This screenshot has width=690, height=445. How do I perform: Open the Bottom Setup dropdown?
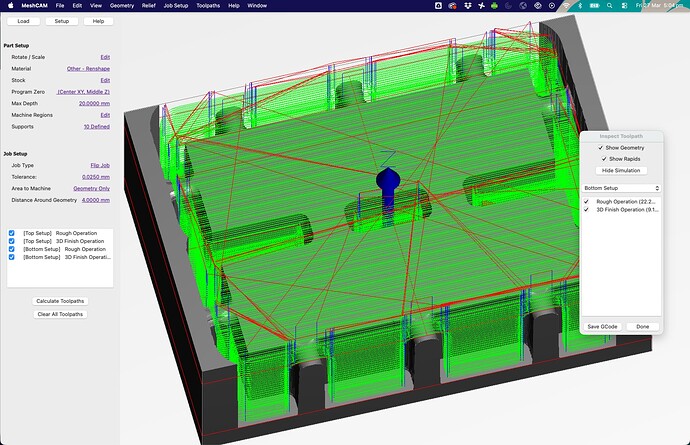click(621, 188)
